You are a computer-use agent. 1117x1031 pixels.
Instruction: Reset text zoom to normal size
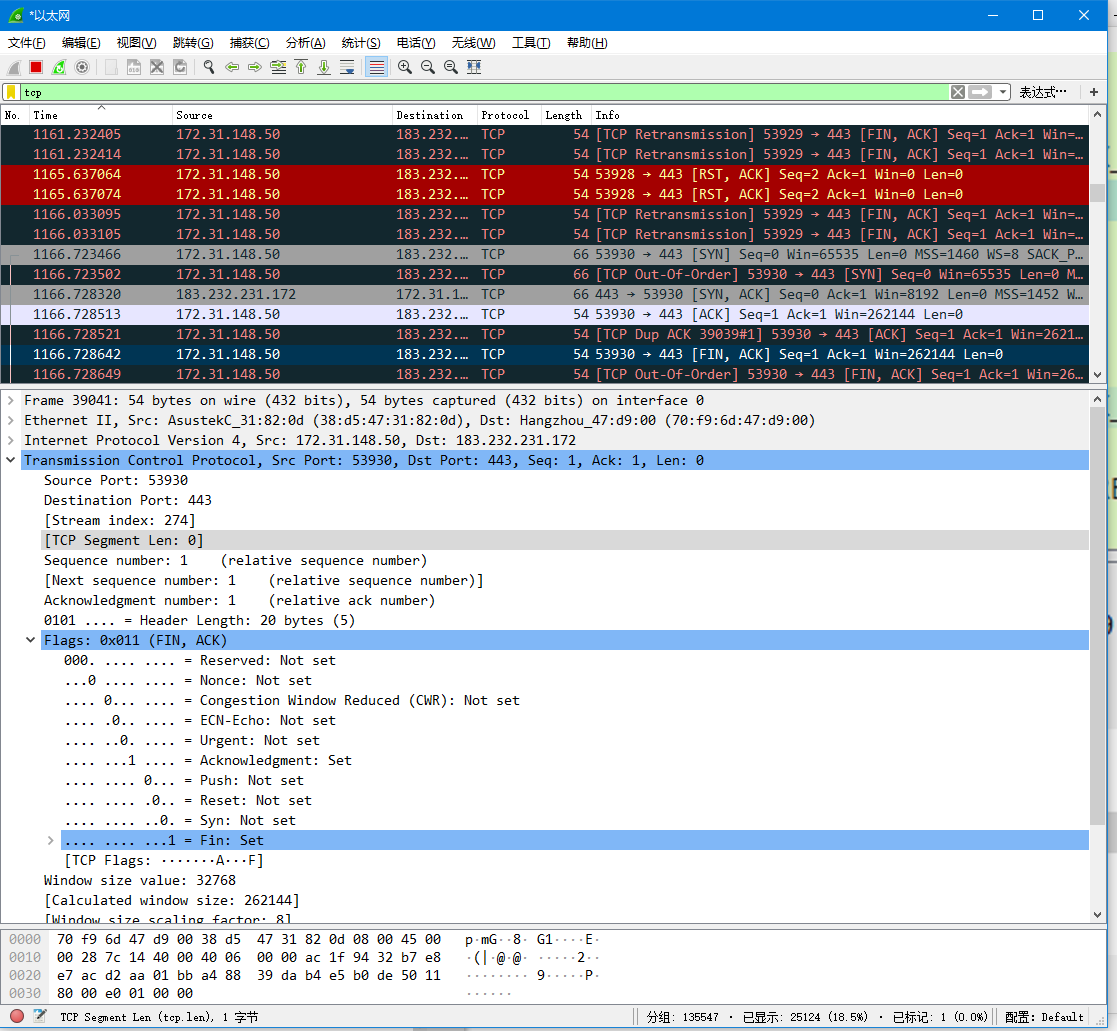(x=450, y=67)
